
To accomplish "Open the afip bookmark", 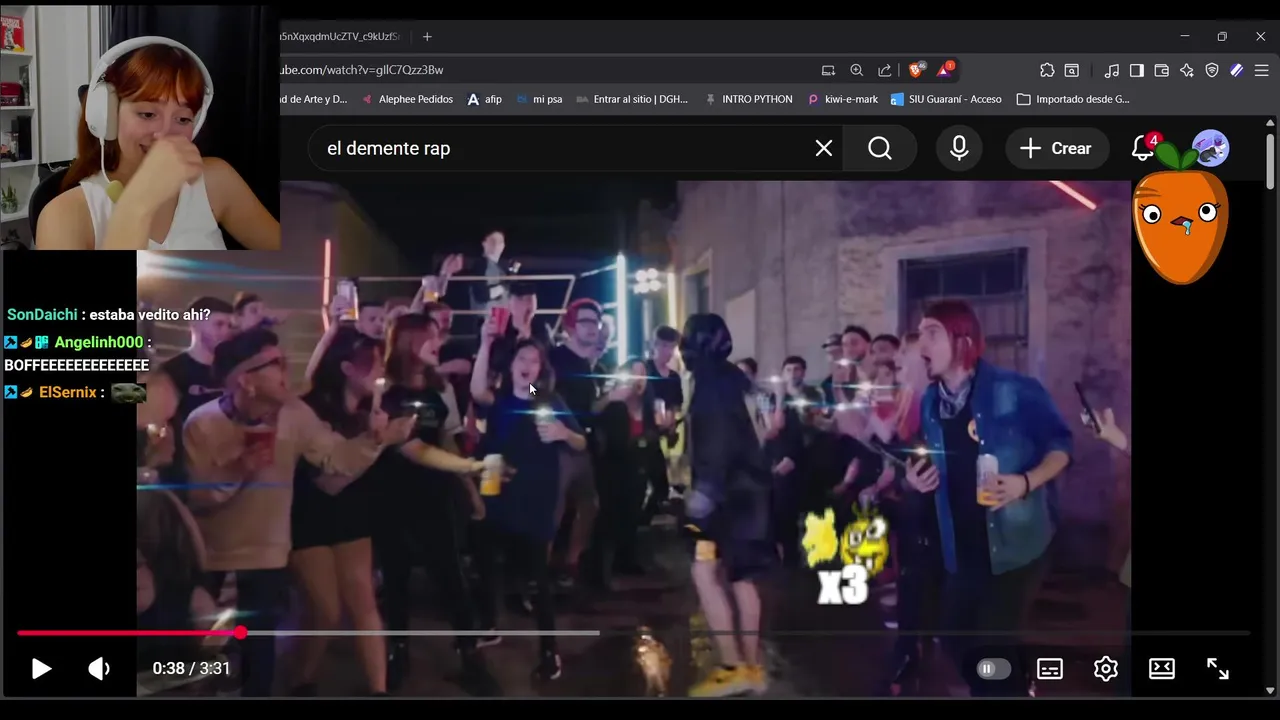I will click(x=485, y=99).
